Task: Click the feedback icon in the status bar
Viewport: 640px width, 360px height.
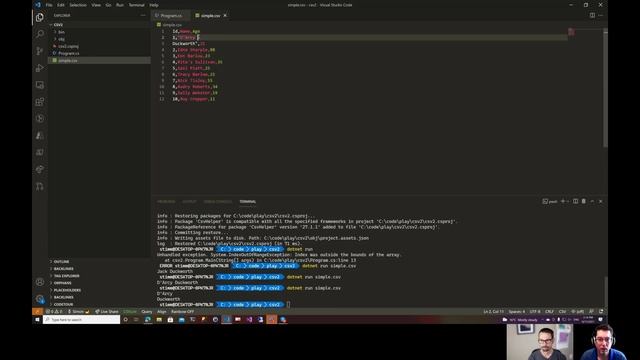Action: point(591,311)
